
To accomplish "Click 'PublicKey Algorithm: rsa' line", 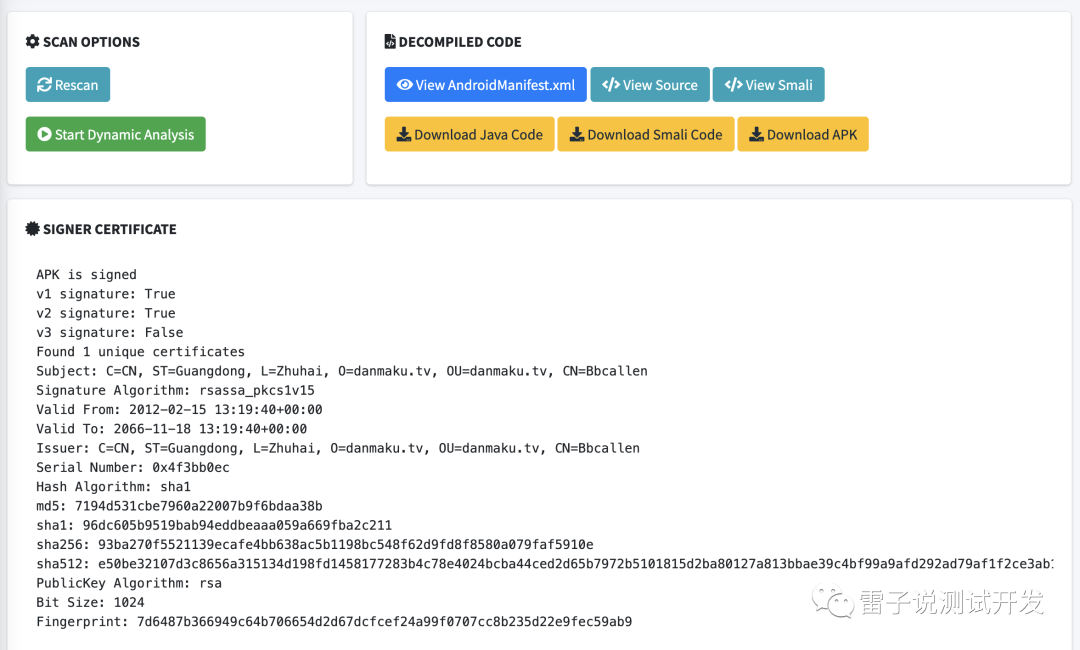I will point(129,583).
